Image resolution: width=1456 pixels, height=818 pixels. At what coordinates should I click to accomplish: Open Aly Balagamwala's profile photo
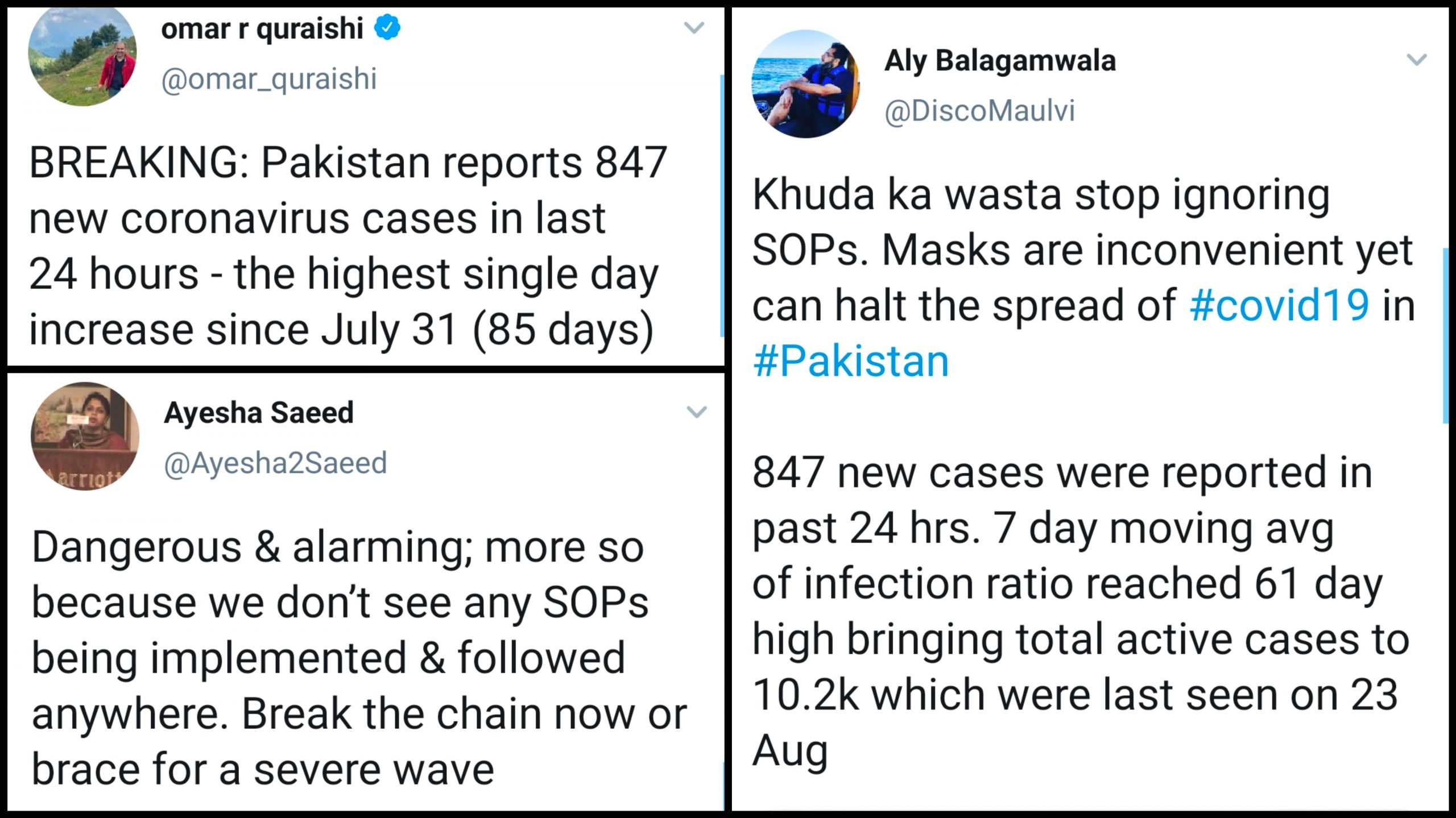click(805, 84)
